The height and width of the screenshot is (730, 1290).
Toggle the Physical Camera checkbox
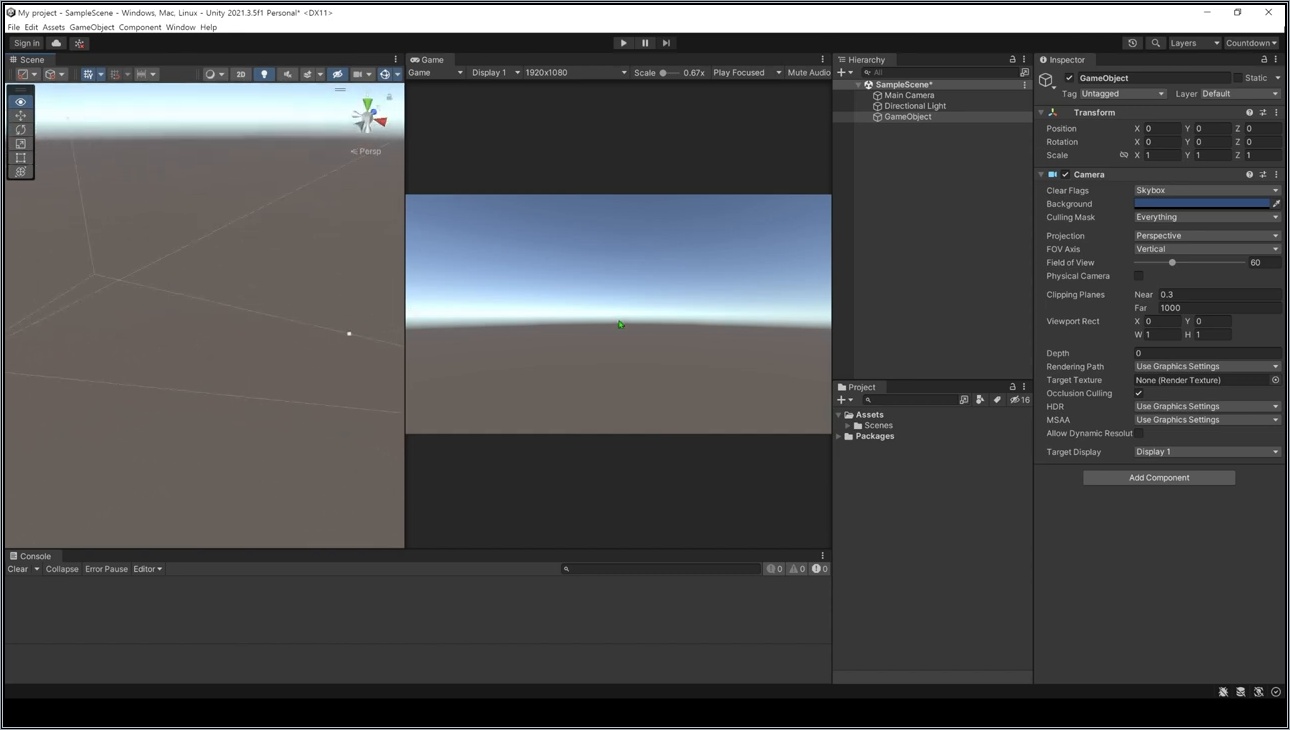tap(1139, 276)
